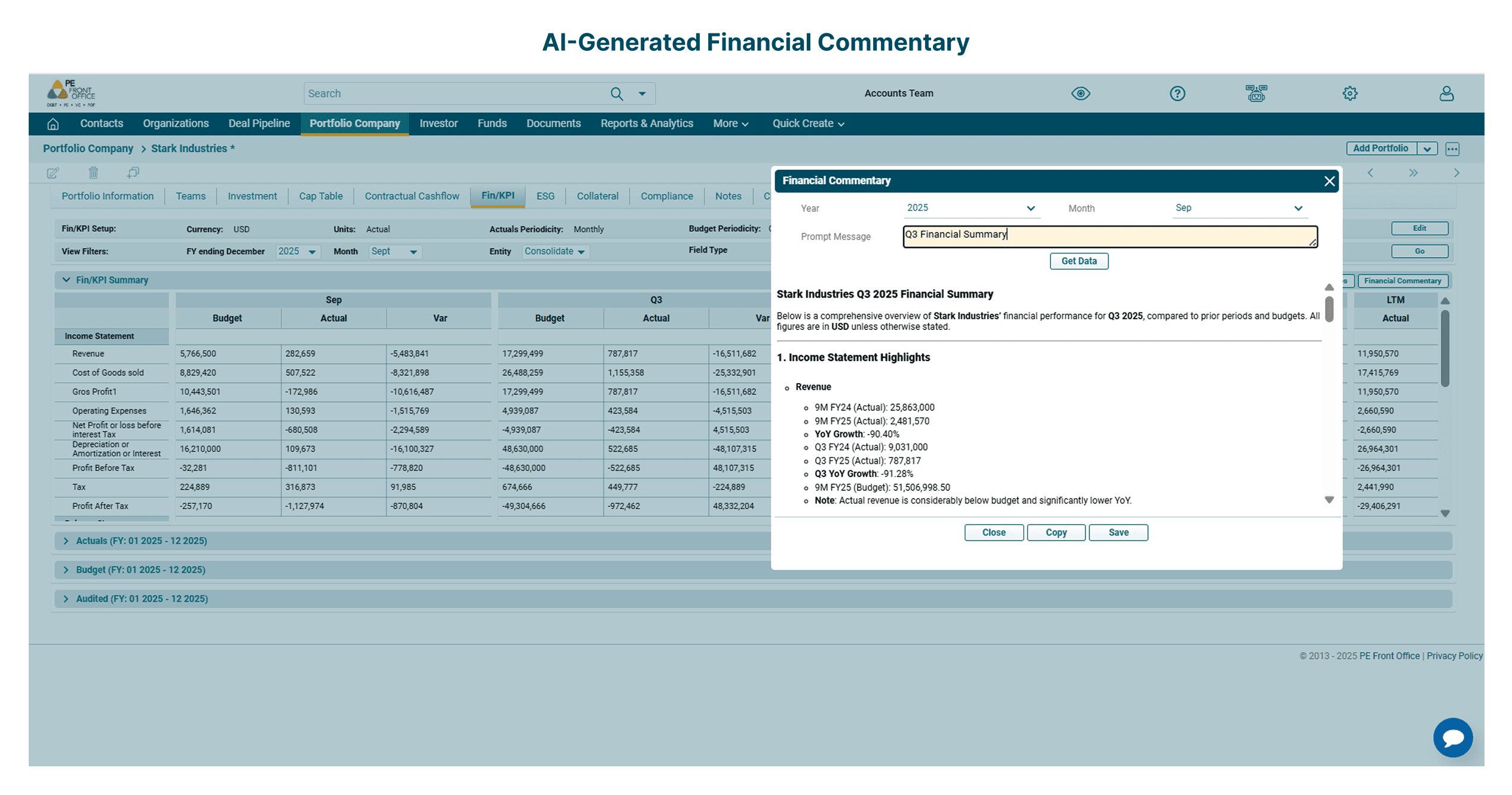Open the dialog Year 2025 dropdown
This screenshot has height=795, width=1512.
pyautogui.click(x=971, y=208)
